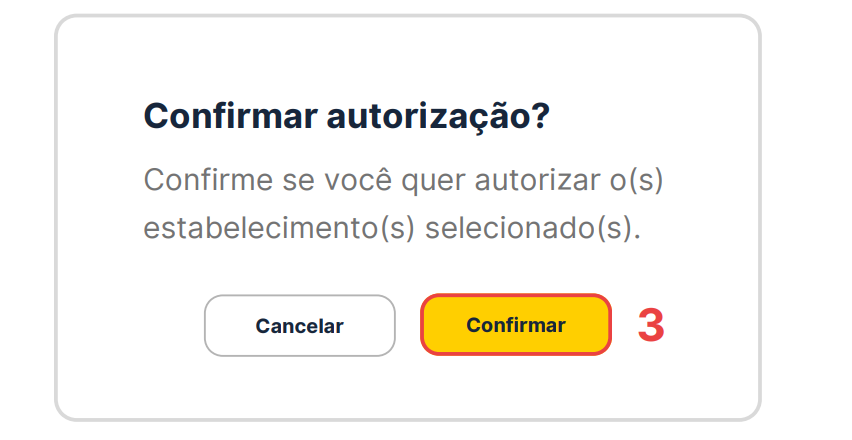Click the 'Confirmar autorização?' dialog heading
The height and width of the screenshot is (440, 852).
click(347, 116)
